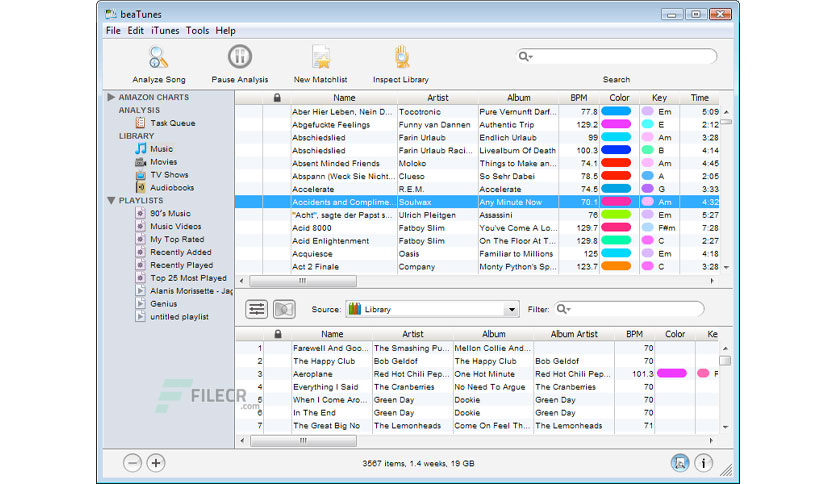Expand the Amazon Charts section
This screenshot has width=836, height=484.
(111, 97)
